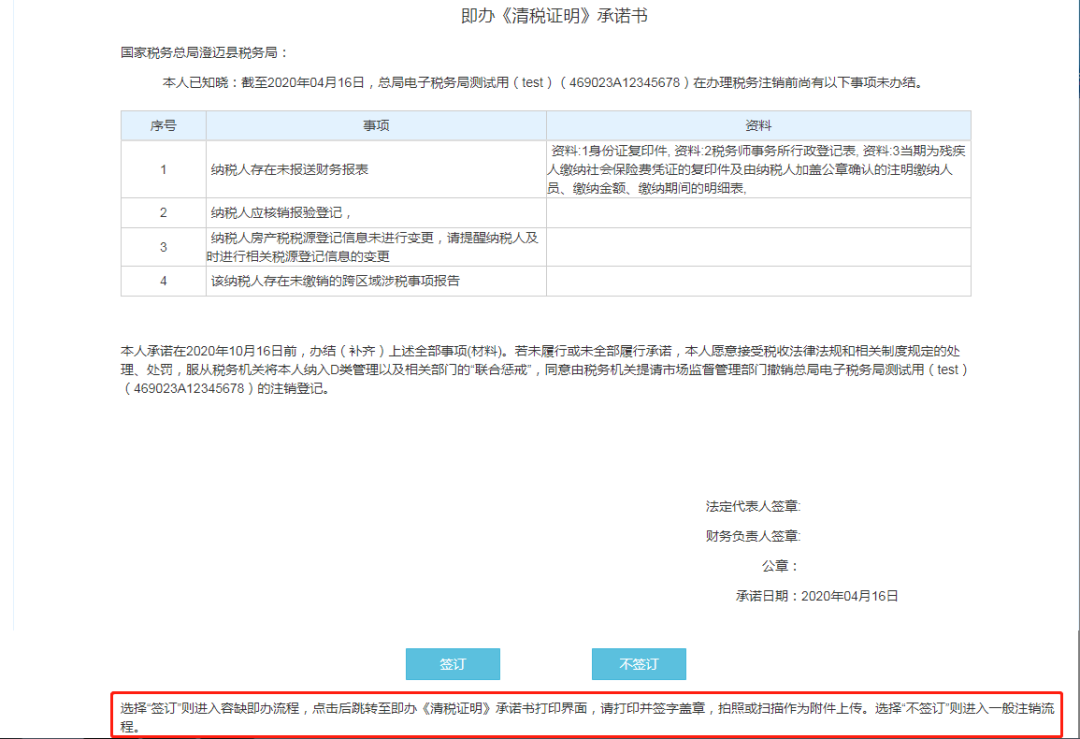This screenshot has height=739, width=1080.
Task: Click the number 4 cell in 序号 column
Action: [x=163, y=281]
